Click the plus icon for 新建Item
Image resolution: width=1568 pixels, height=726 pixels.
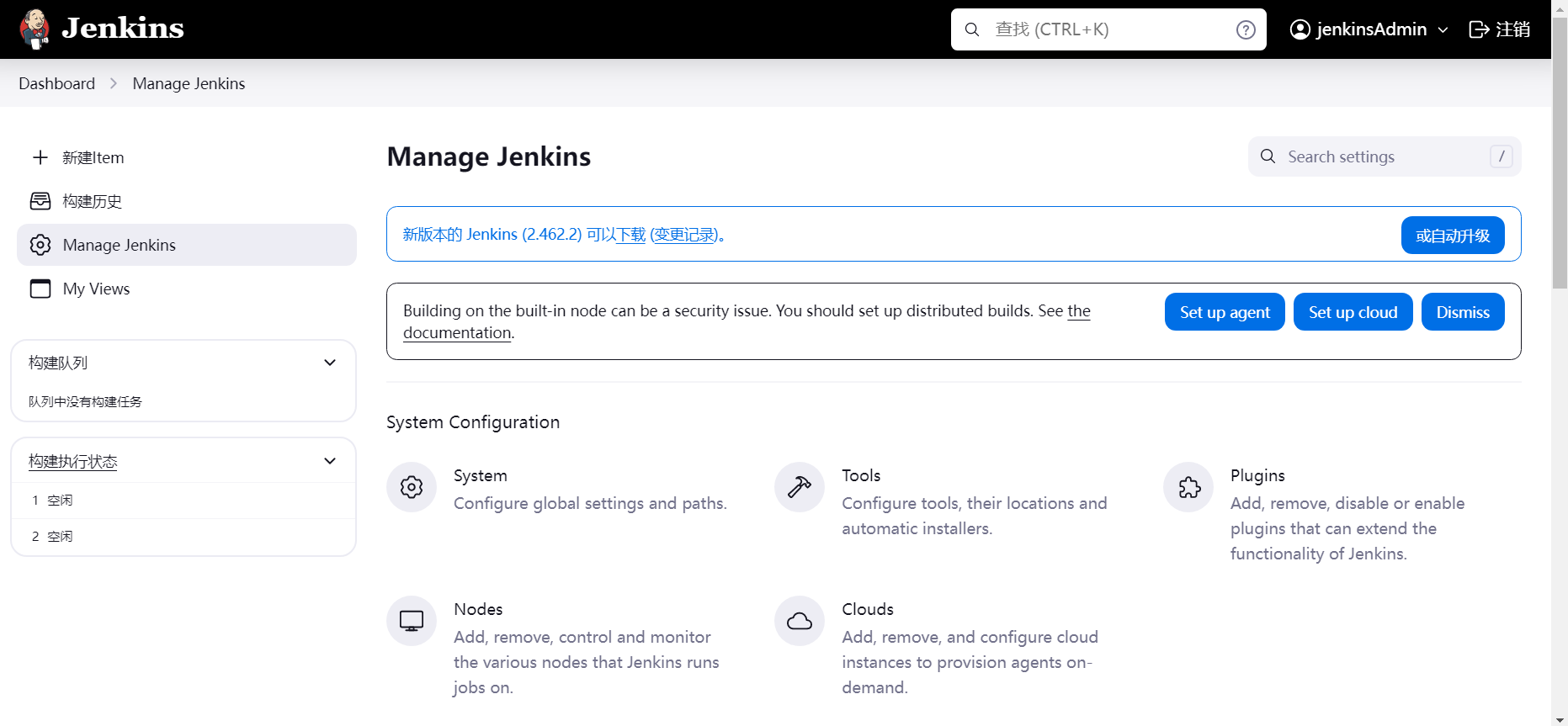pyautogui.click(x=40, y=157)
